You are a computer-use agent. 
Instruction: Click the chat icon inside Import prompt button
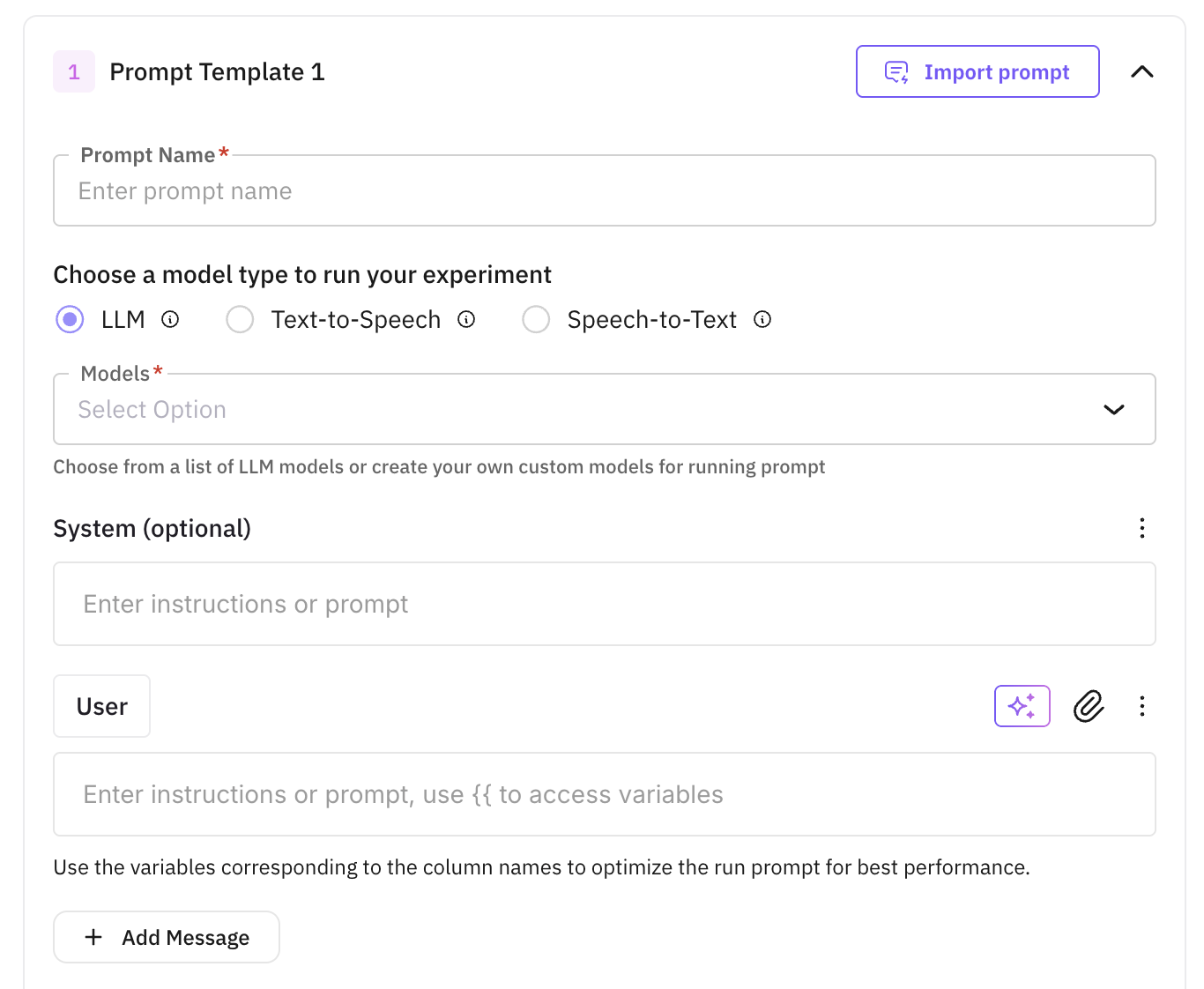[x=896, y=72]
